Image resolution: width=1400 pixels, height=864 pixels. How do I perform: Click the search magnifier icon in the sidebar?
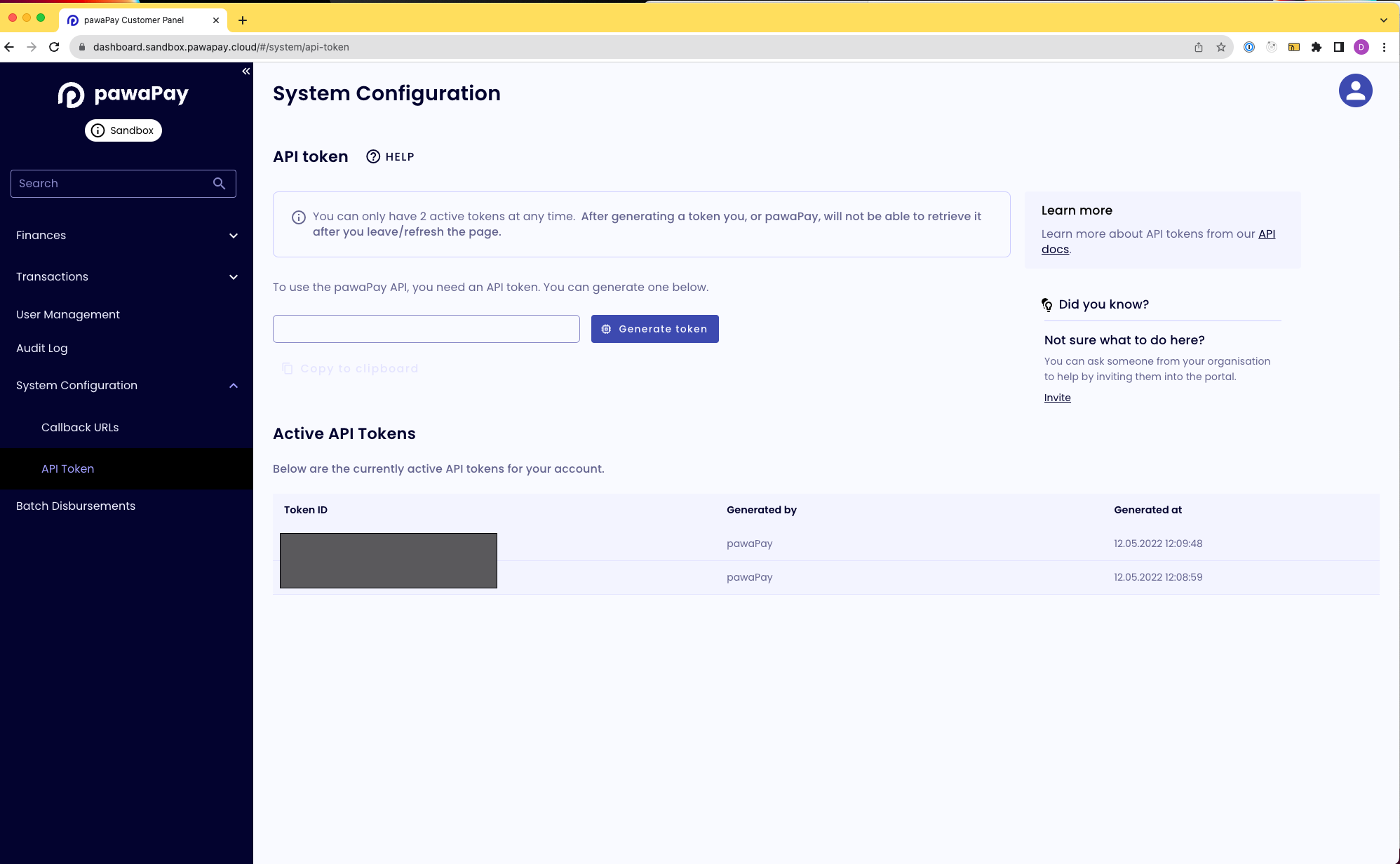click(x=219, y=183)
